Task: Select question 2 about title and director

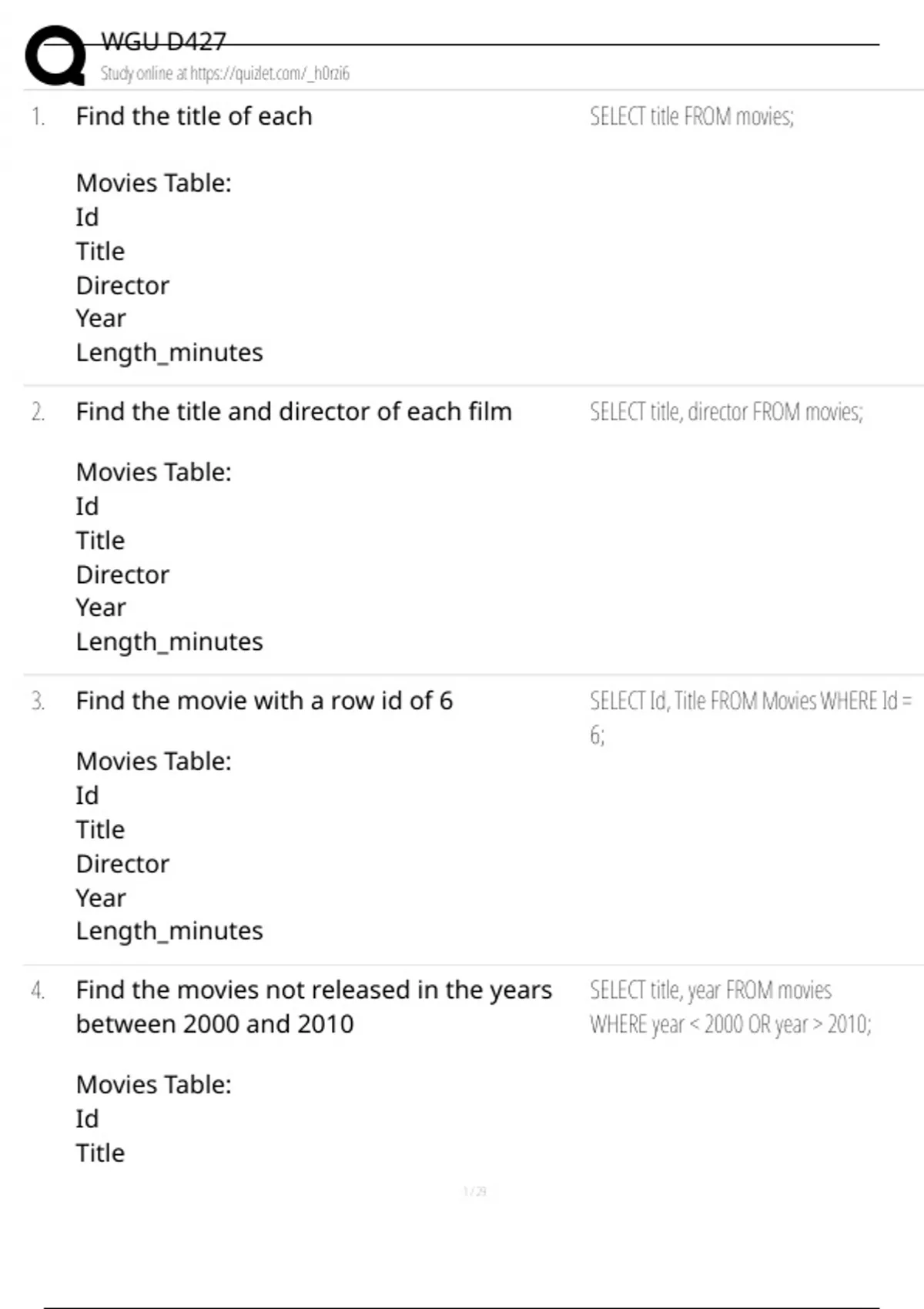Action: [293, 412]
